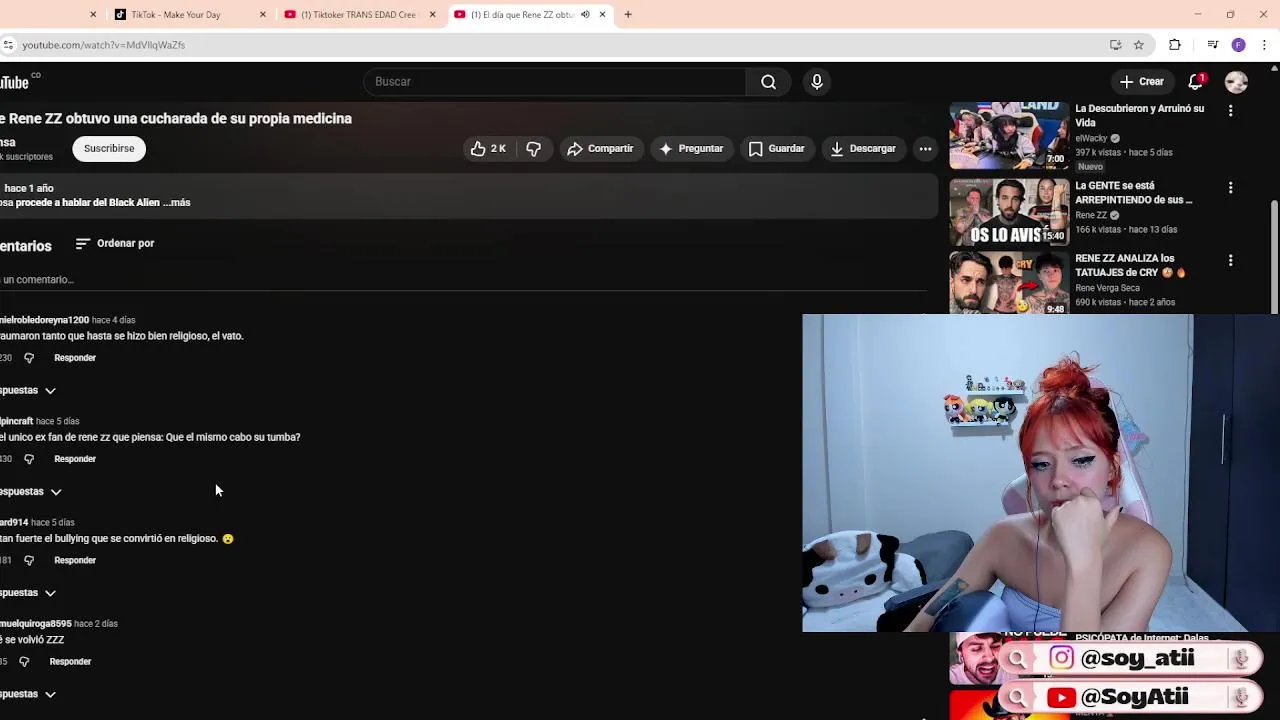Activate voice search microphone icon
The image size is (1280, 720).
point(817,82)
